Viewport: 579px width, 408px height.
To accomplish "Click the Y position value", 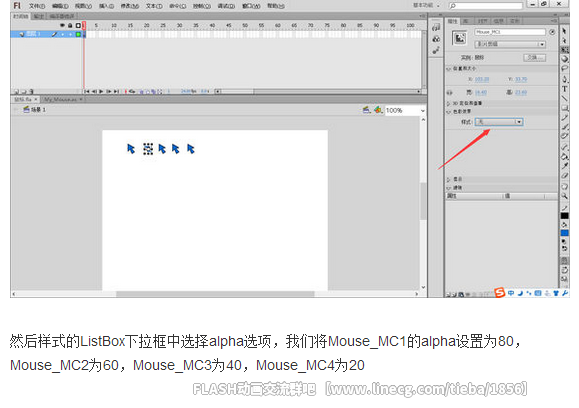I will [521, 79].
